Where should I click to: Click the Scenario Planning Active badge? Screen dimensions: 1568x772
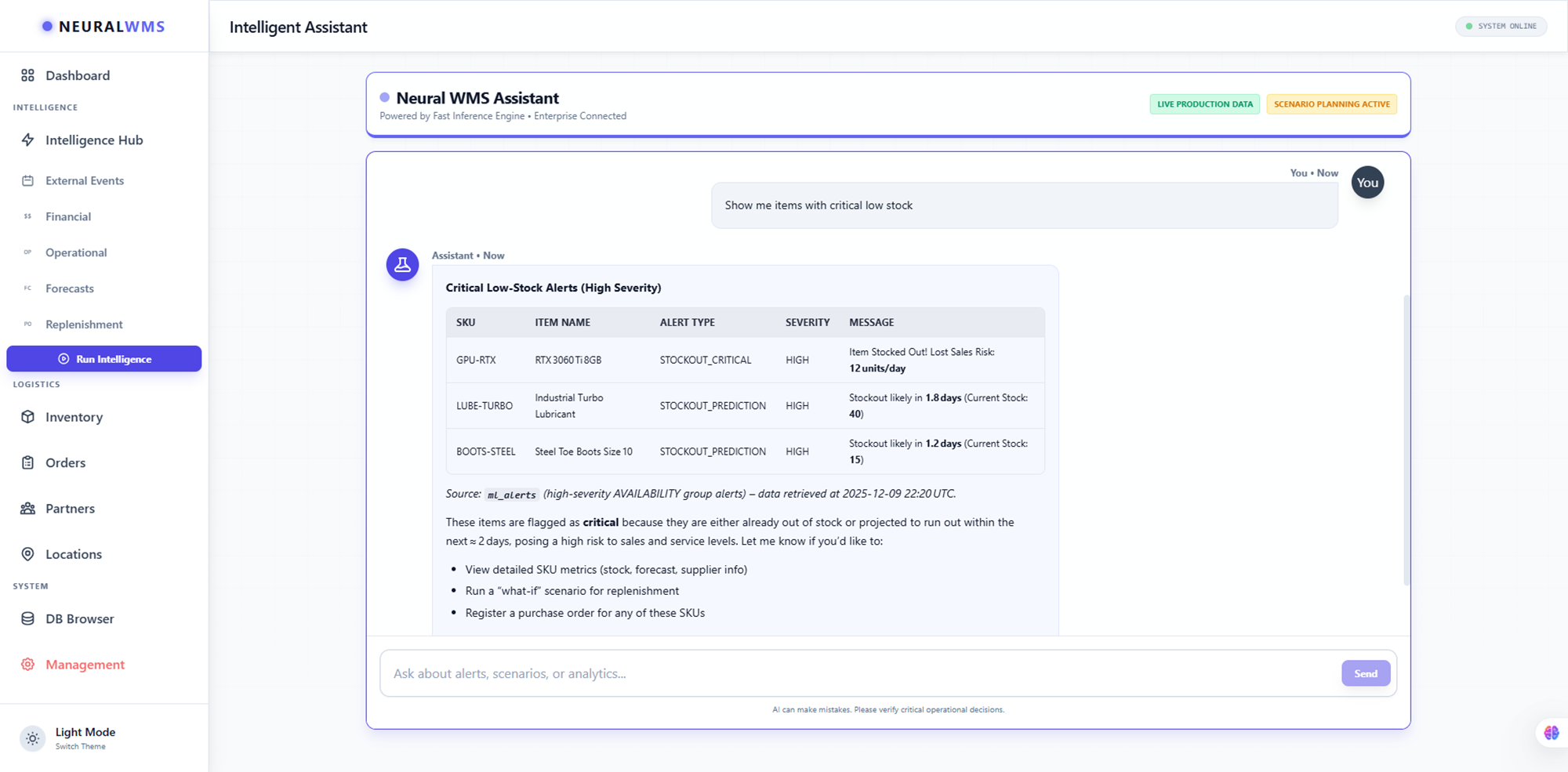(x=1331, y=104)
